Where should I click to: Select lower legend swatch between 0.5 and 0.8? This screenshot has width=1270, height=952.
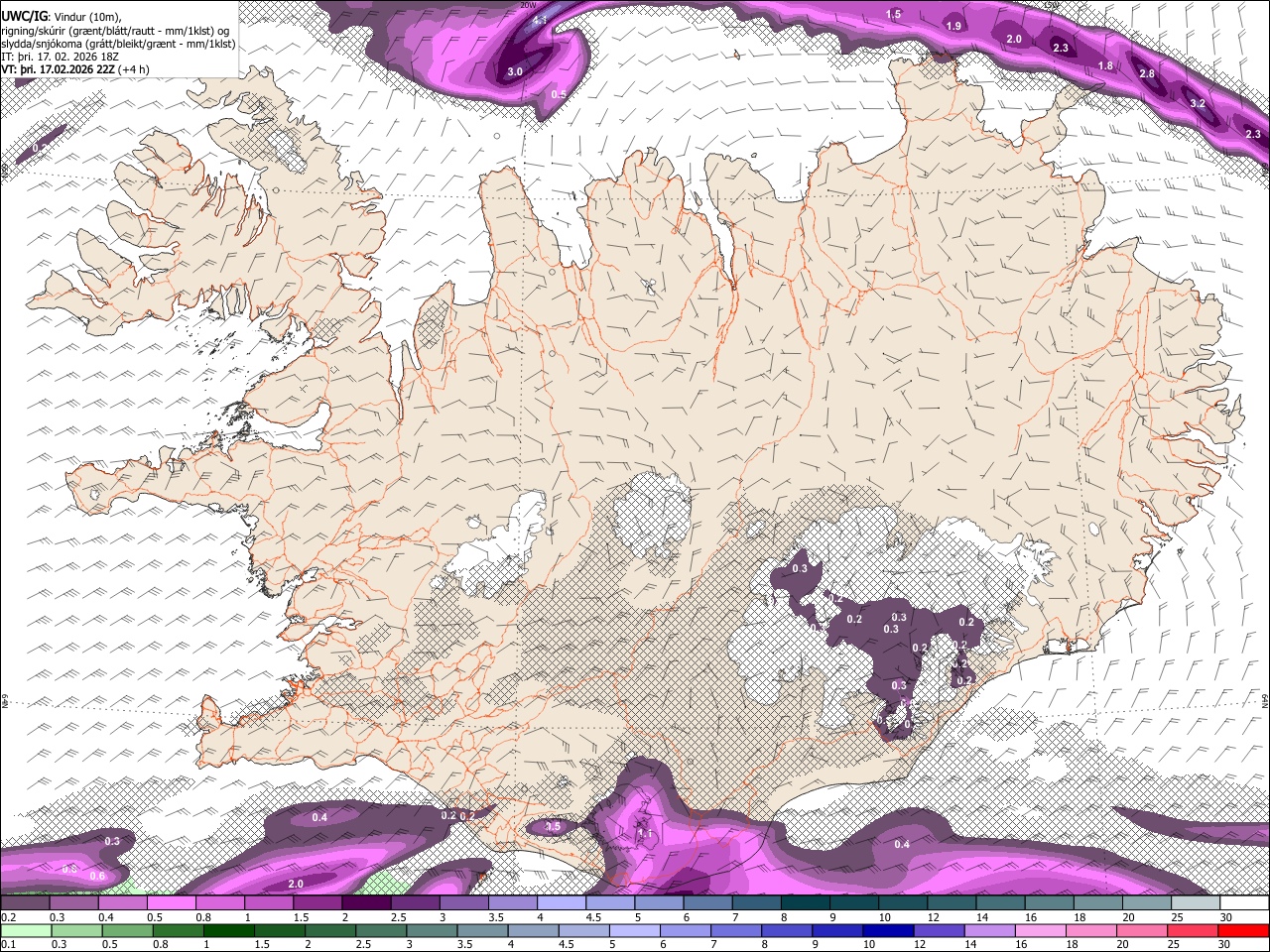point(126,930)
